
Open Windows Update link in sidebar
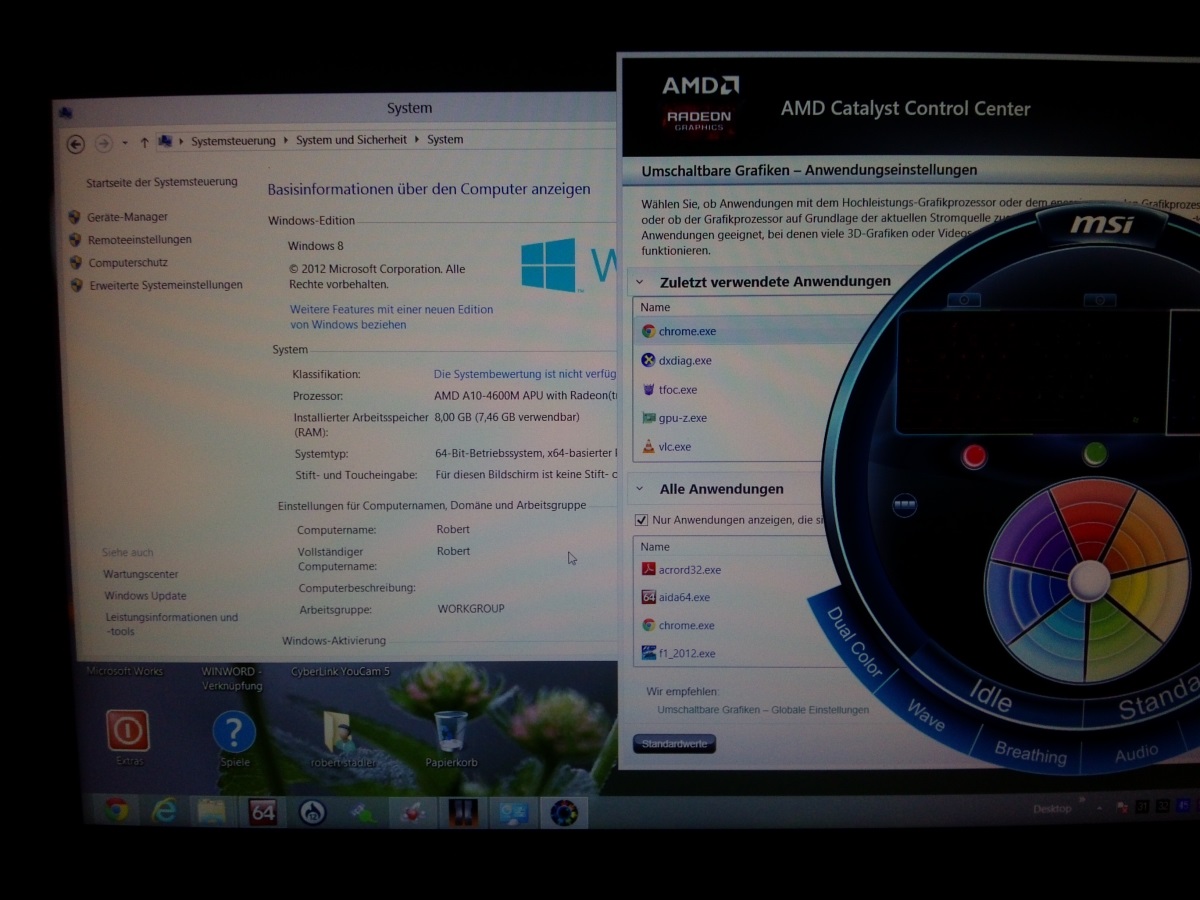146,596
